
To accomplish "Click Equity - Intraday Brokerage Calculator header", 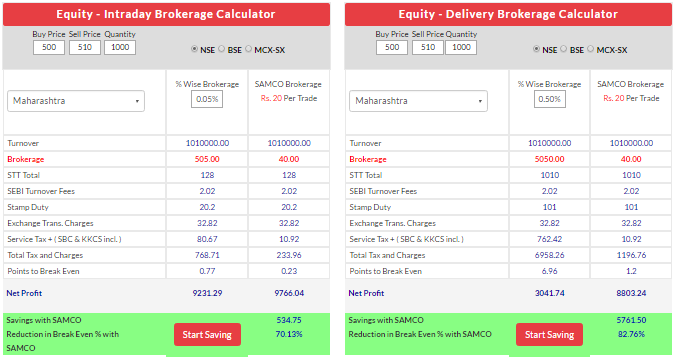I will point(166,14).
